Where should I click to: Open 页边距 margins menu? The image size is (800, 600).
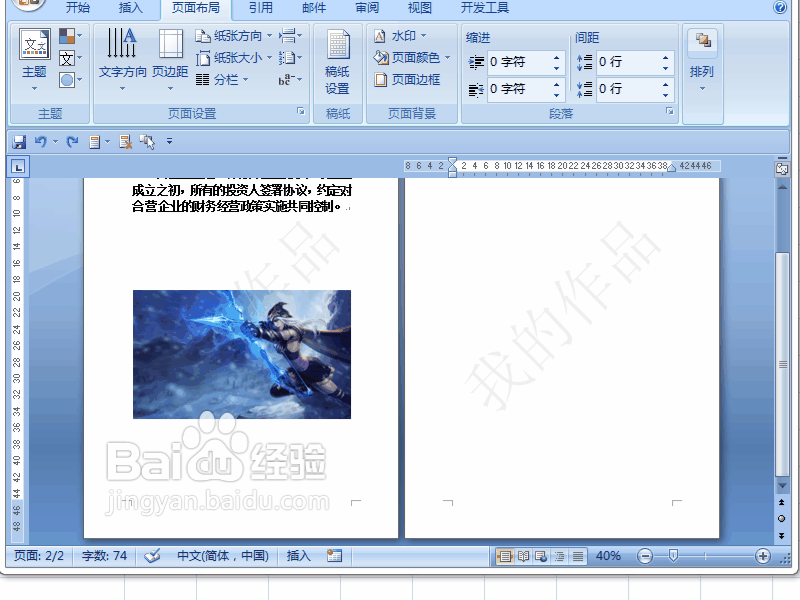click(x=170, y=60)
